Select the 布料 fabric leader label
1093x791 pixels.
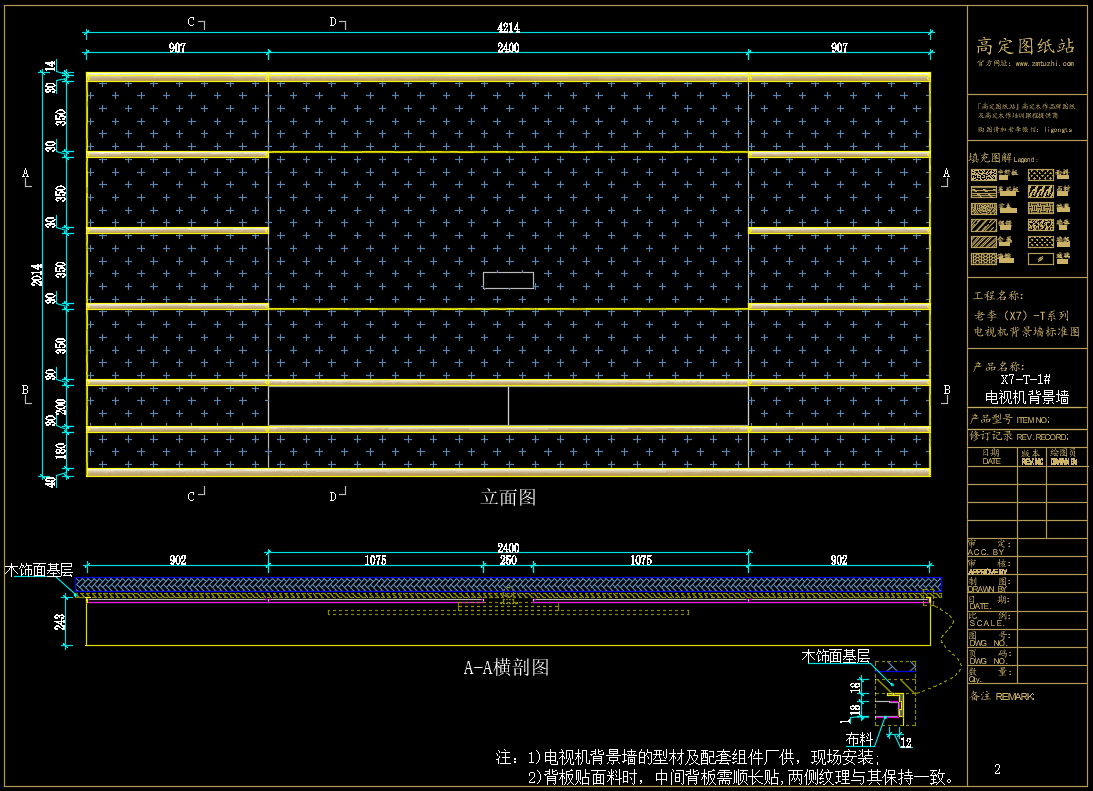click(859, 739)
